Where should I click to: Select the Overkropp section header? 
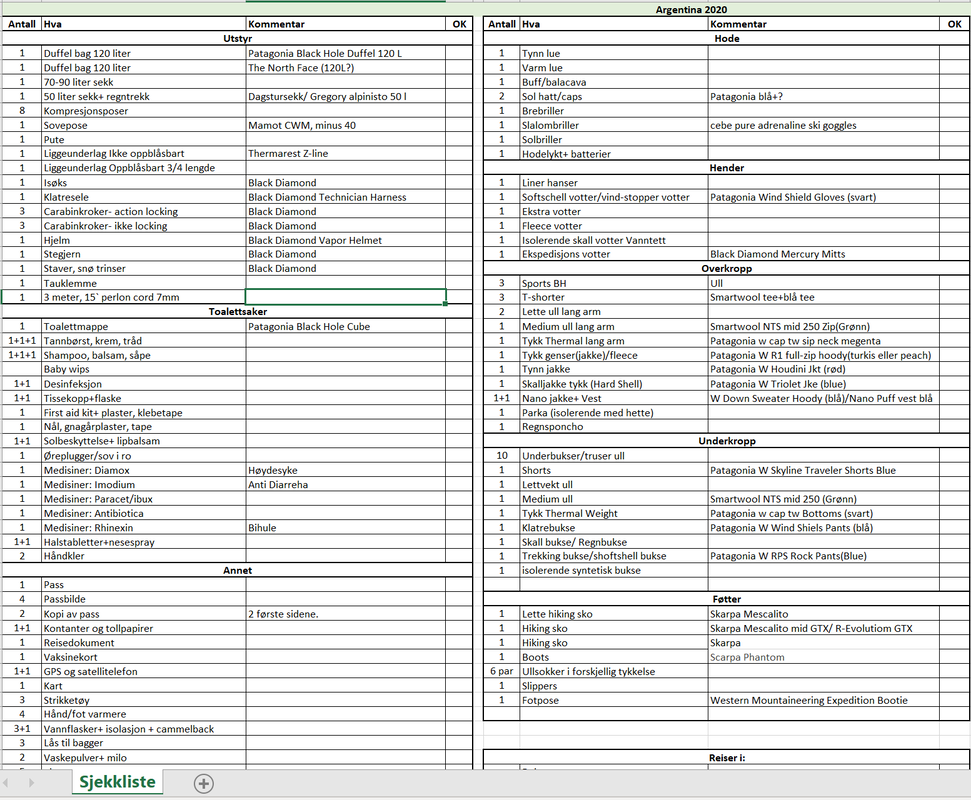[x=726, y=269]
